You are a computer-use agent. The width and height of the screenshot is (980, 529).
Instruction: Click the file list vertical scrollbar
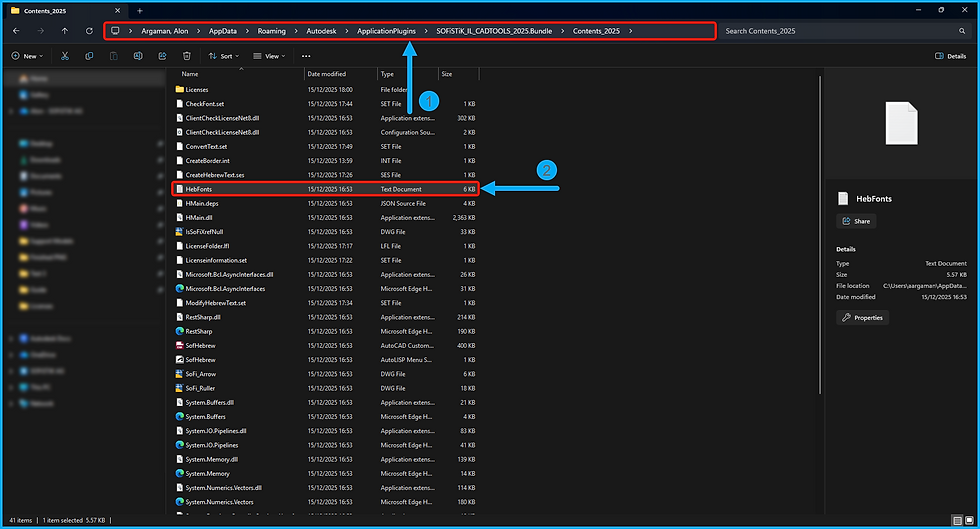coord(819,235)
